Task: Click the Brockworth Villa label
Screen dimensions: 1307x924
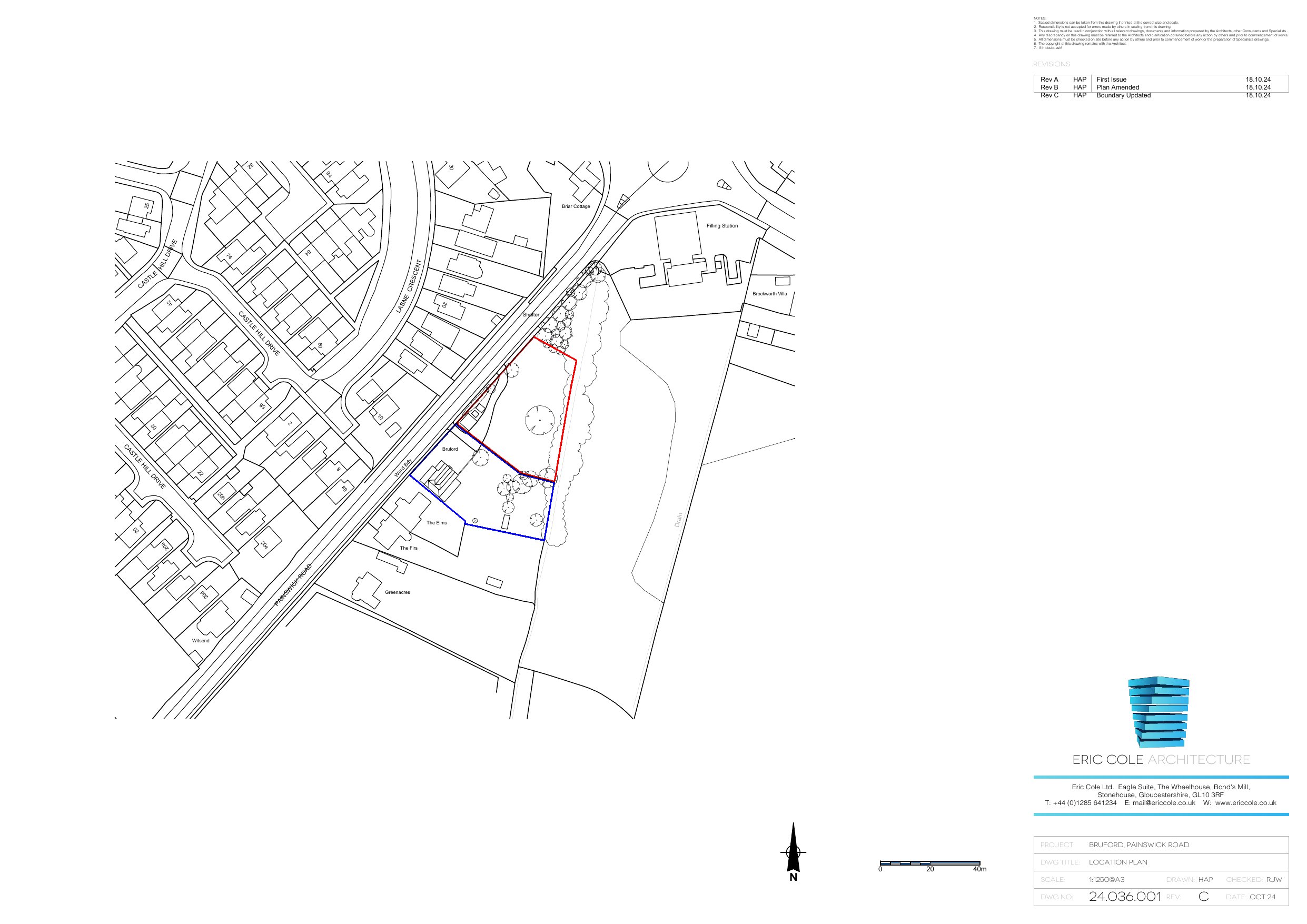Action: click(x=770, y=294)
